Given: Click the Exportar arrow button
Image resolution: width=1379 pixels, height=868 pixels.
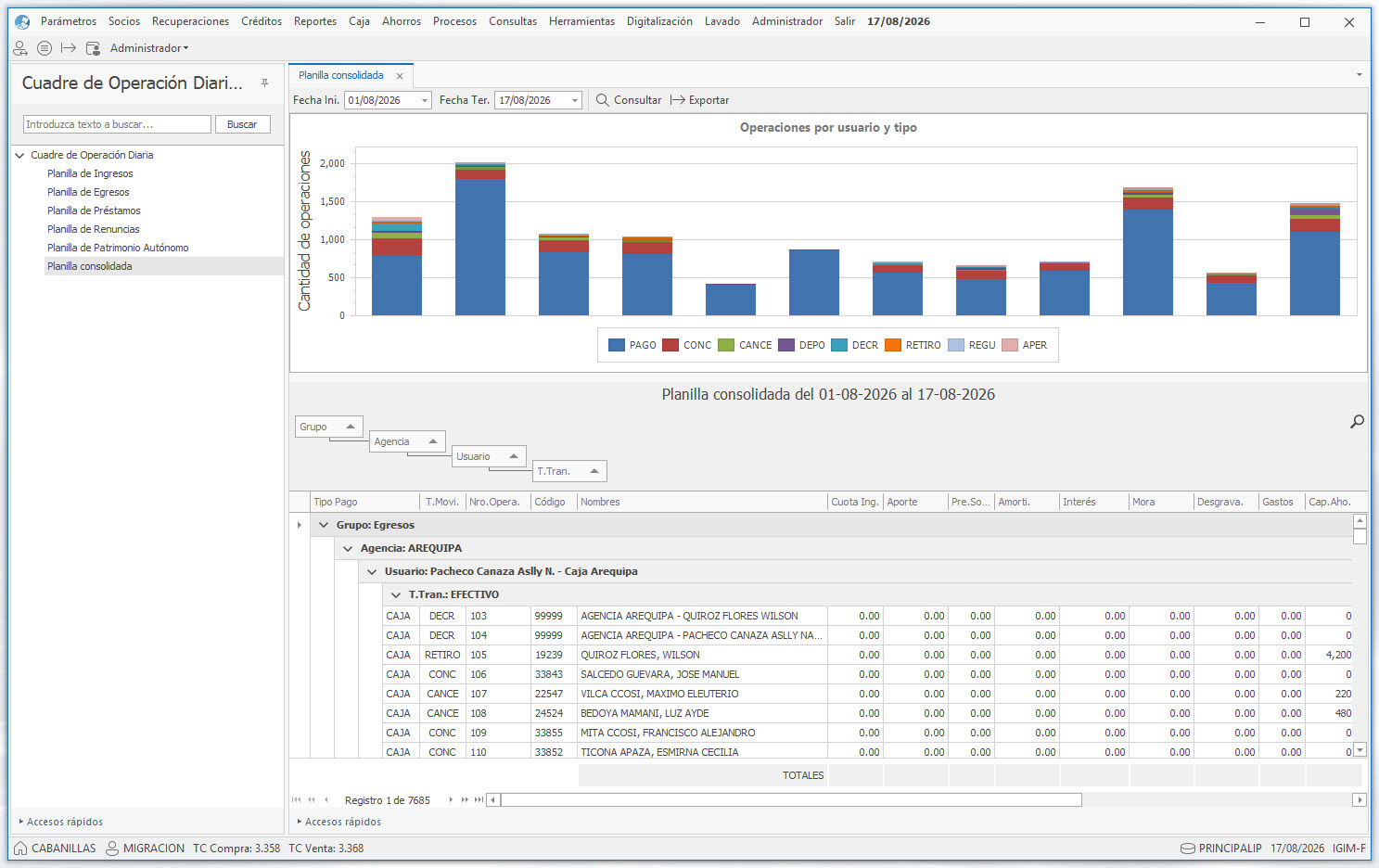Looking at the screenshot, I should pos(700,100).
